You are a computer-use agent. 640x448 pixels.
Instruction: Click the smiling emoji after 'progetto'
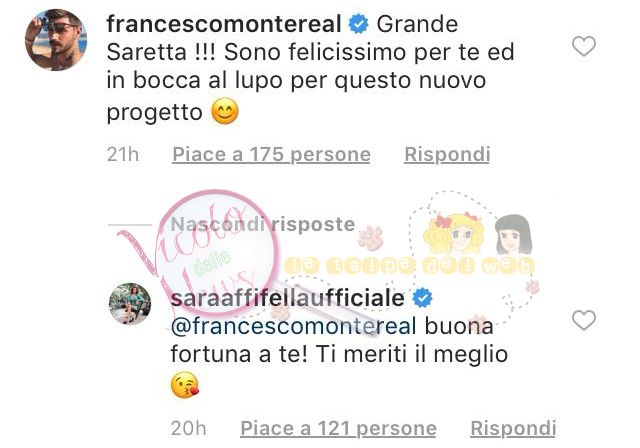225,111
